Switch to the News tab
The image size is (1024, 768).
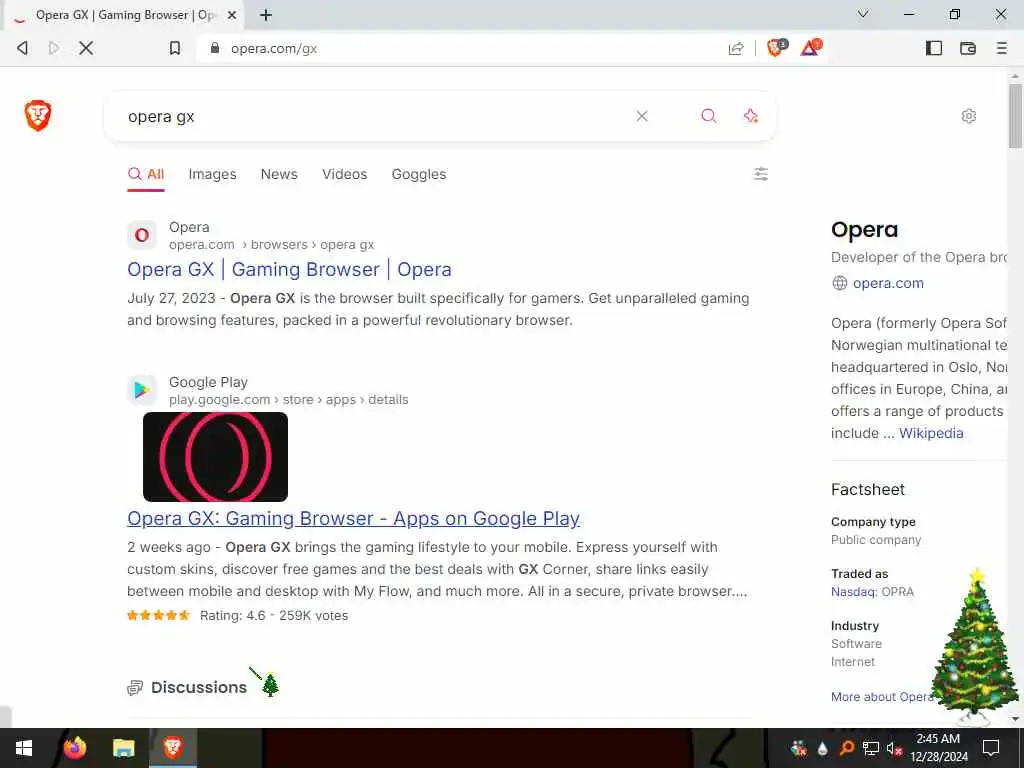(279, 174)
